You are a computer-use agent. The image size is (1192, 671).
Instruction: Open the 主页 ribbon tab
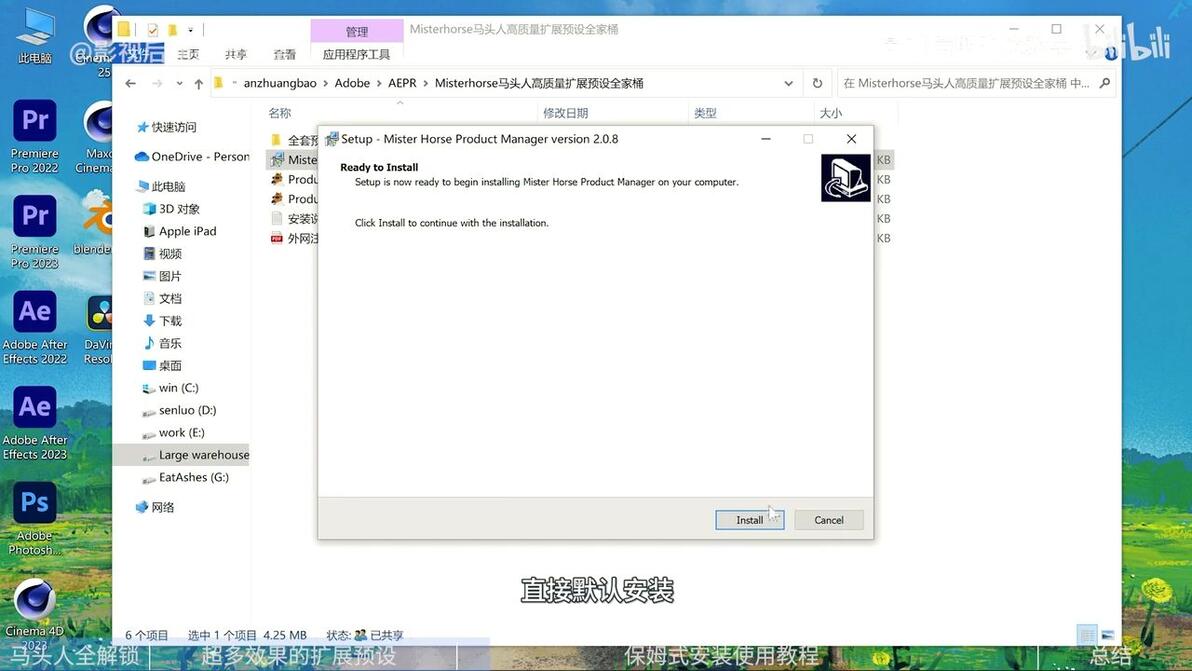189,54
